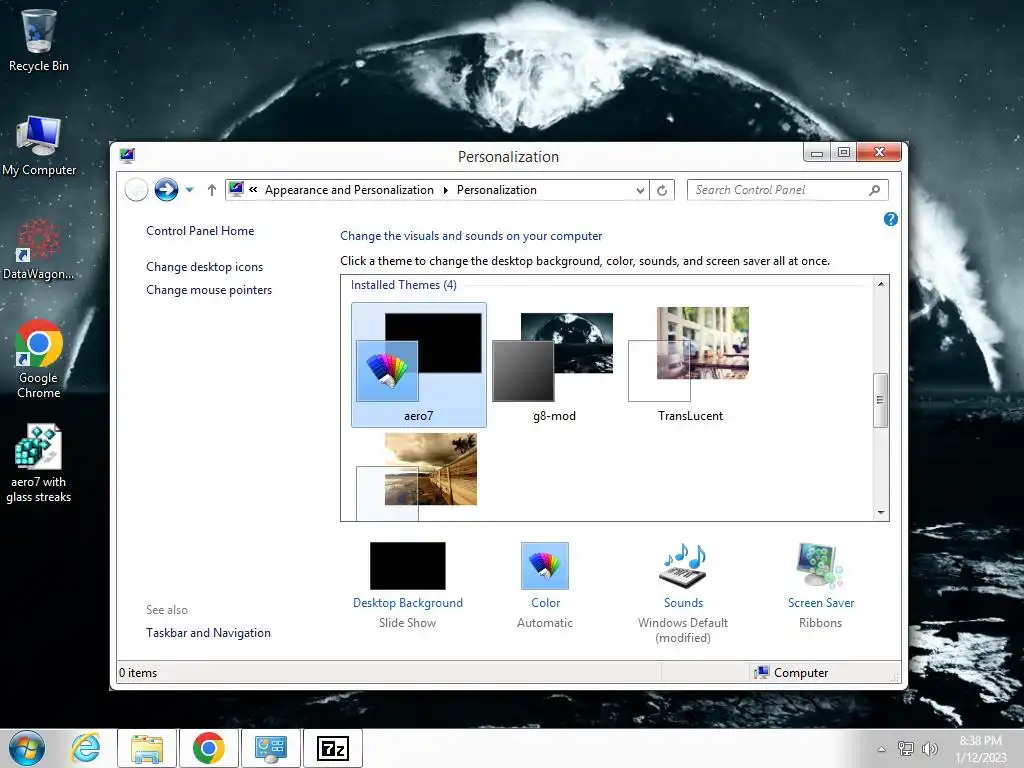This screenshot has height=768, width=1024.
Task: Click the disabled Back navigation button
Action: pyautogui.click(x=136, y=190)
